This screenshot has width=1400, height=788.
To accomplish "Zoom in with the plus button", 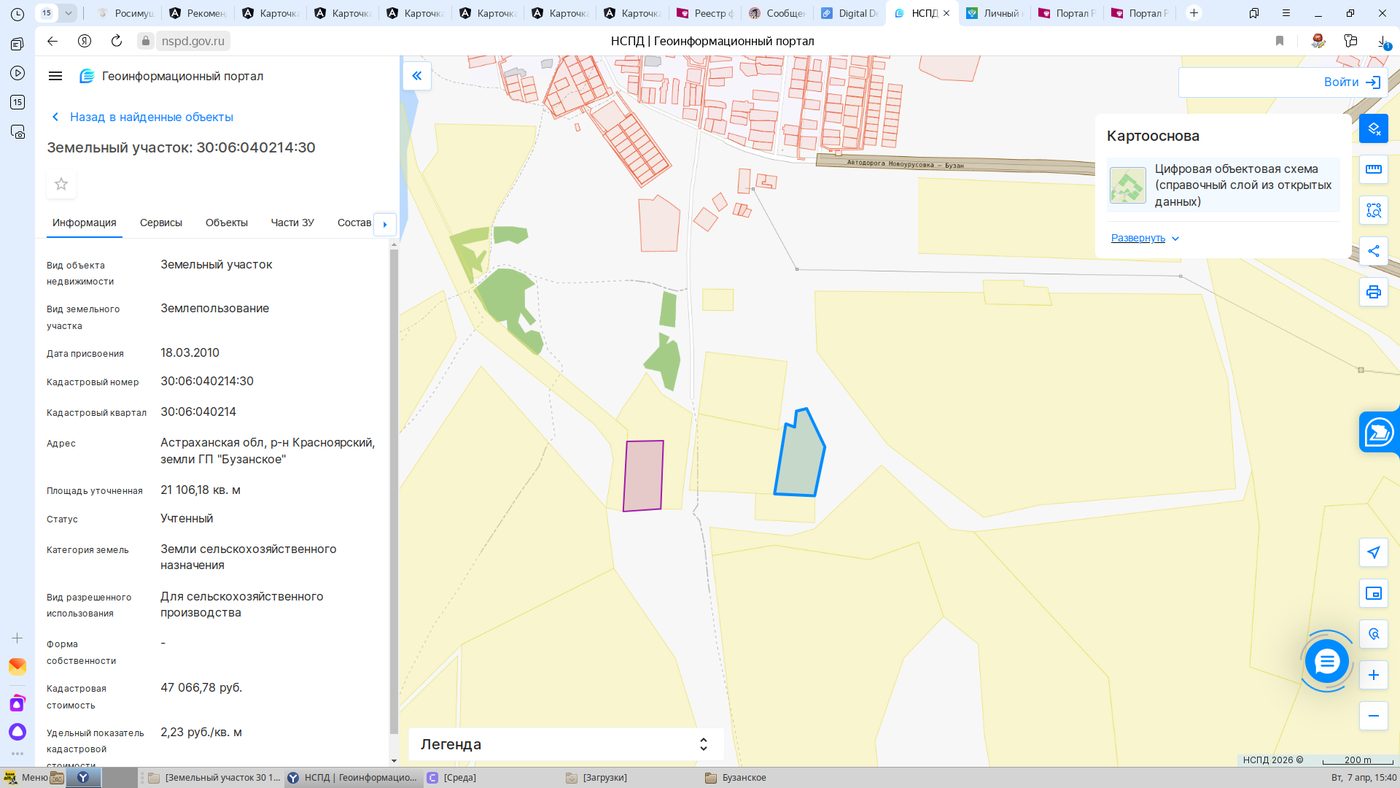I will [x=1374, y=675].
